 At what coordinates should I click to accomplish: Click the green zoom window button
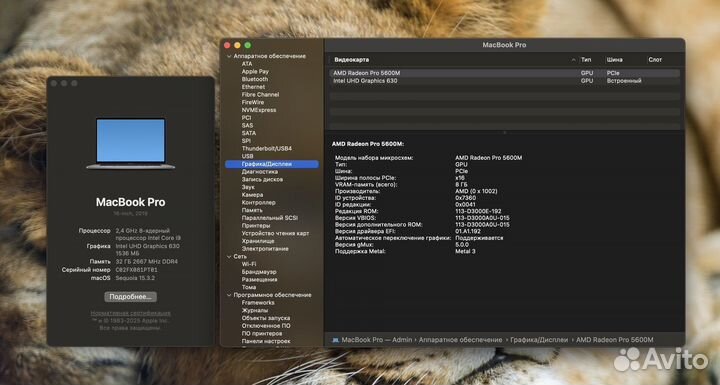[248, 45]
